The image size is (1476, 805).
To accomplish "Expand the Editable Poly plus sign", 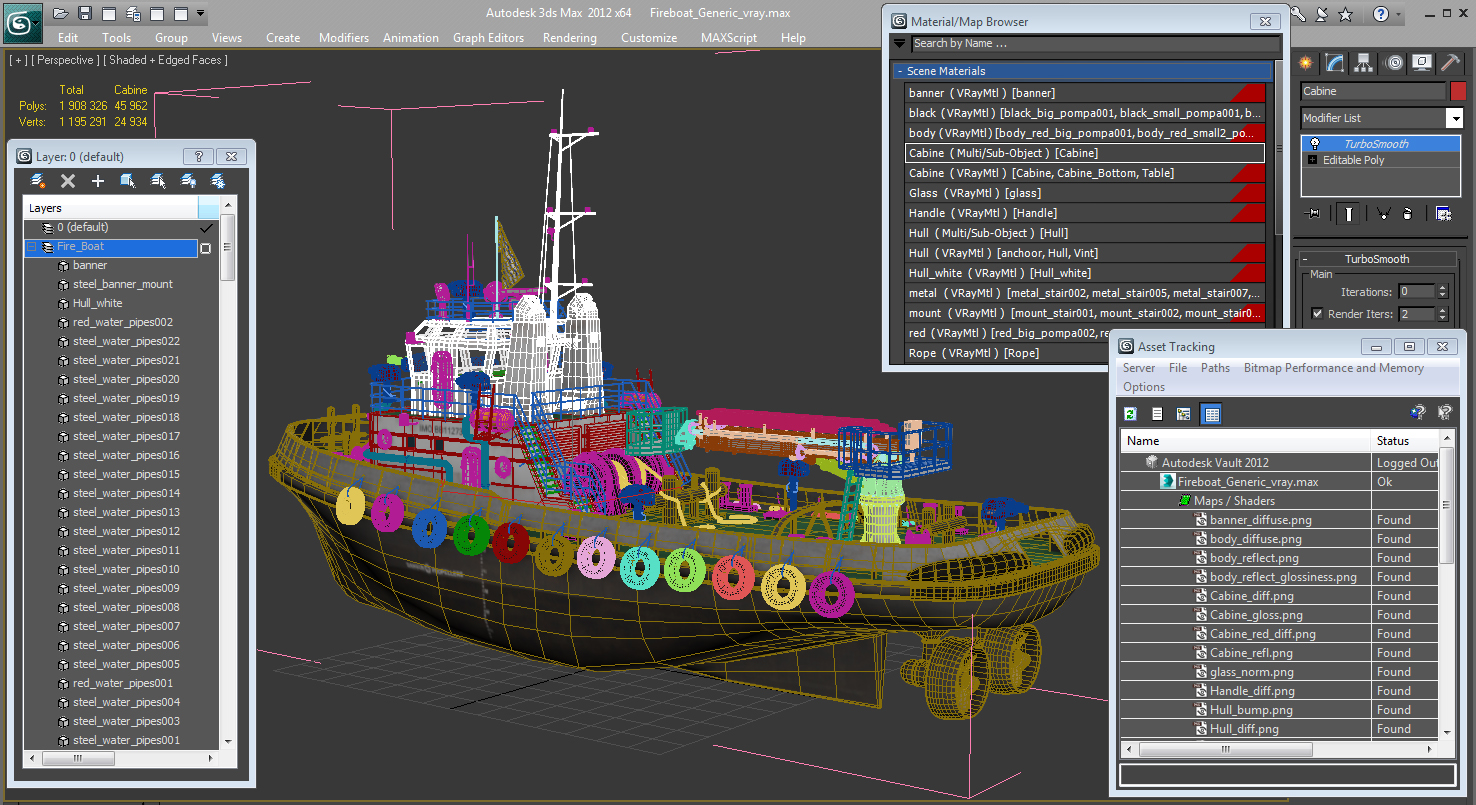I will click(x=1312, y=160).
